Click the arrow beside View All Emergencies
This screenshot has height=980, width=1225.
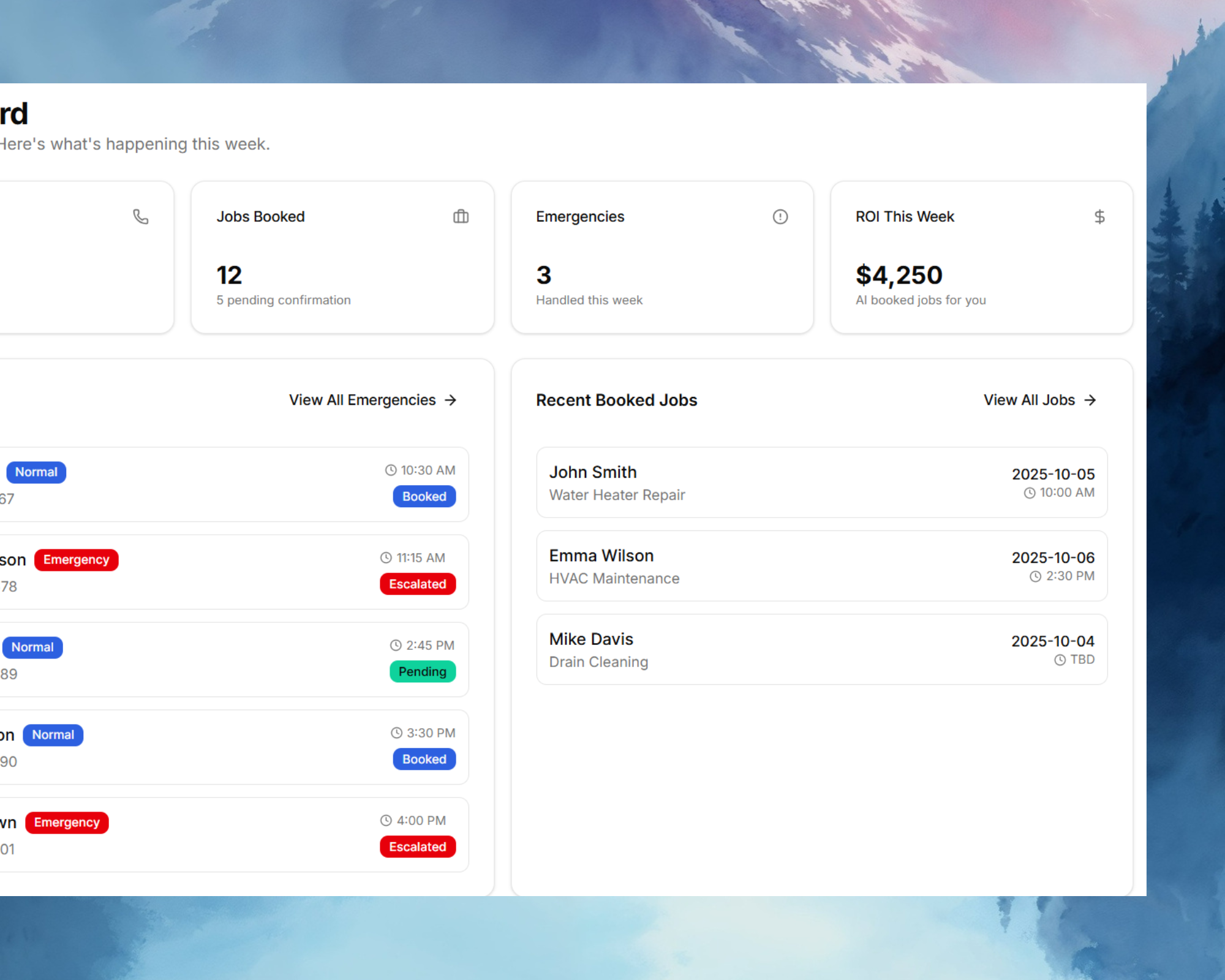pyautogui.click(x=451, y=400)
